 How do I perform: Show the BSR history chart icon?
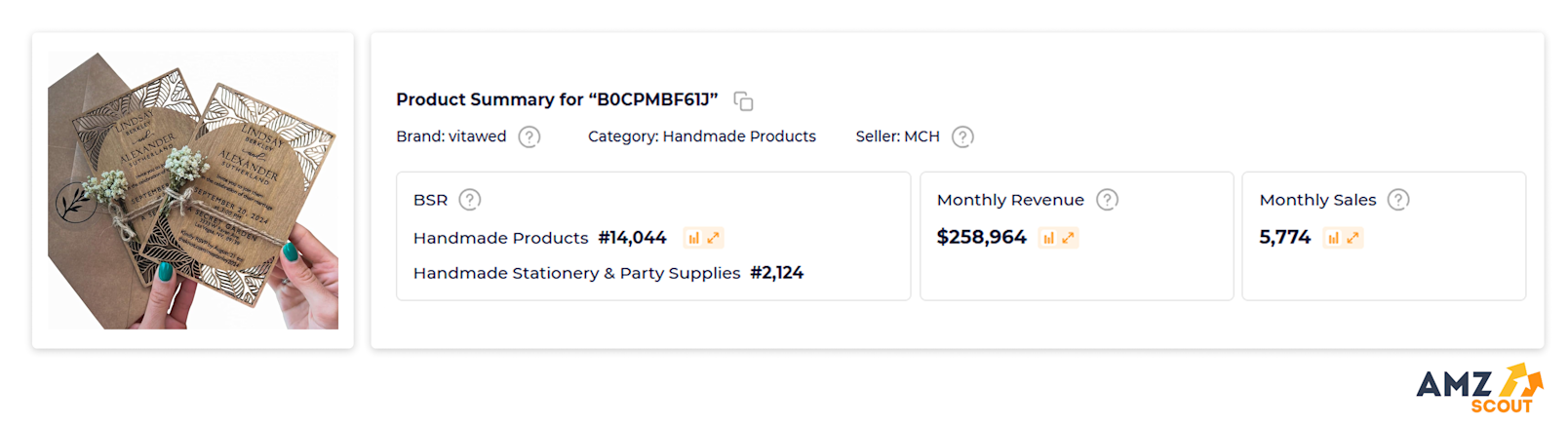click(x=693, y=238)
